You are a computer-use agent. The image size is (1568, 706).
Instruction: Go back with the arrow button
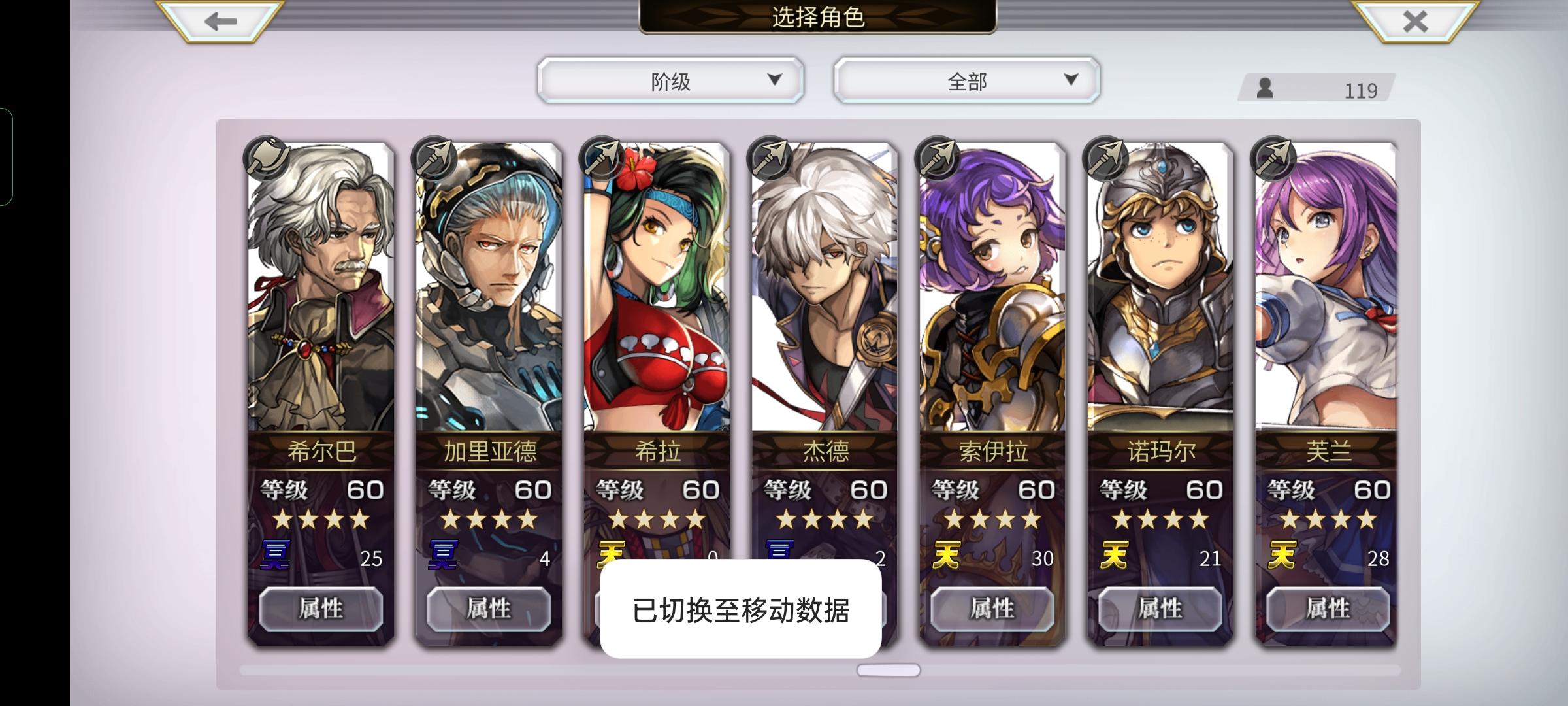[220, 22]
